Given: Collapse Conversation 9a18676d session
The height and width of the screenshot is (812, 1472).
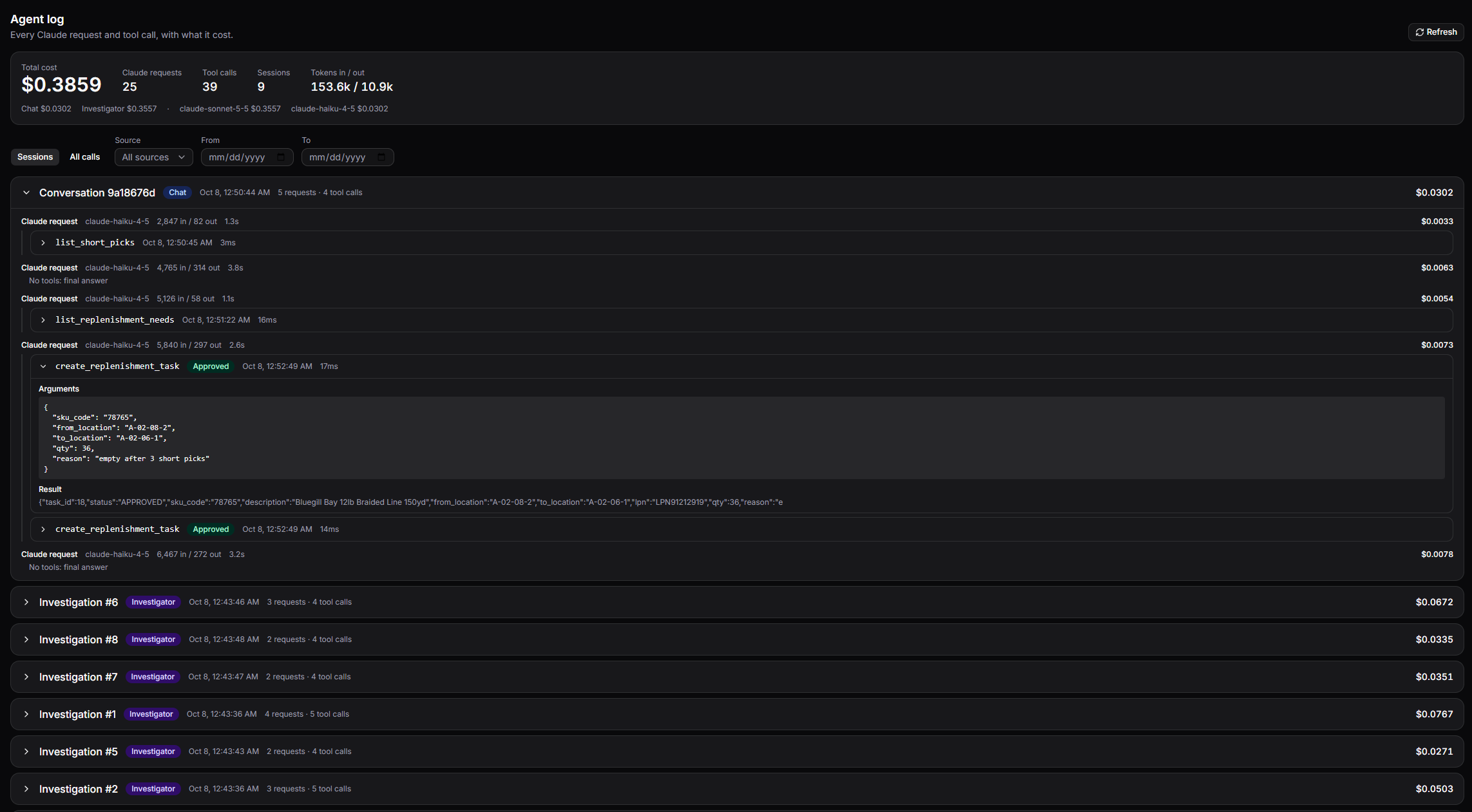Looking at the screenshot, I should click(x=26, y=193).
